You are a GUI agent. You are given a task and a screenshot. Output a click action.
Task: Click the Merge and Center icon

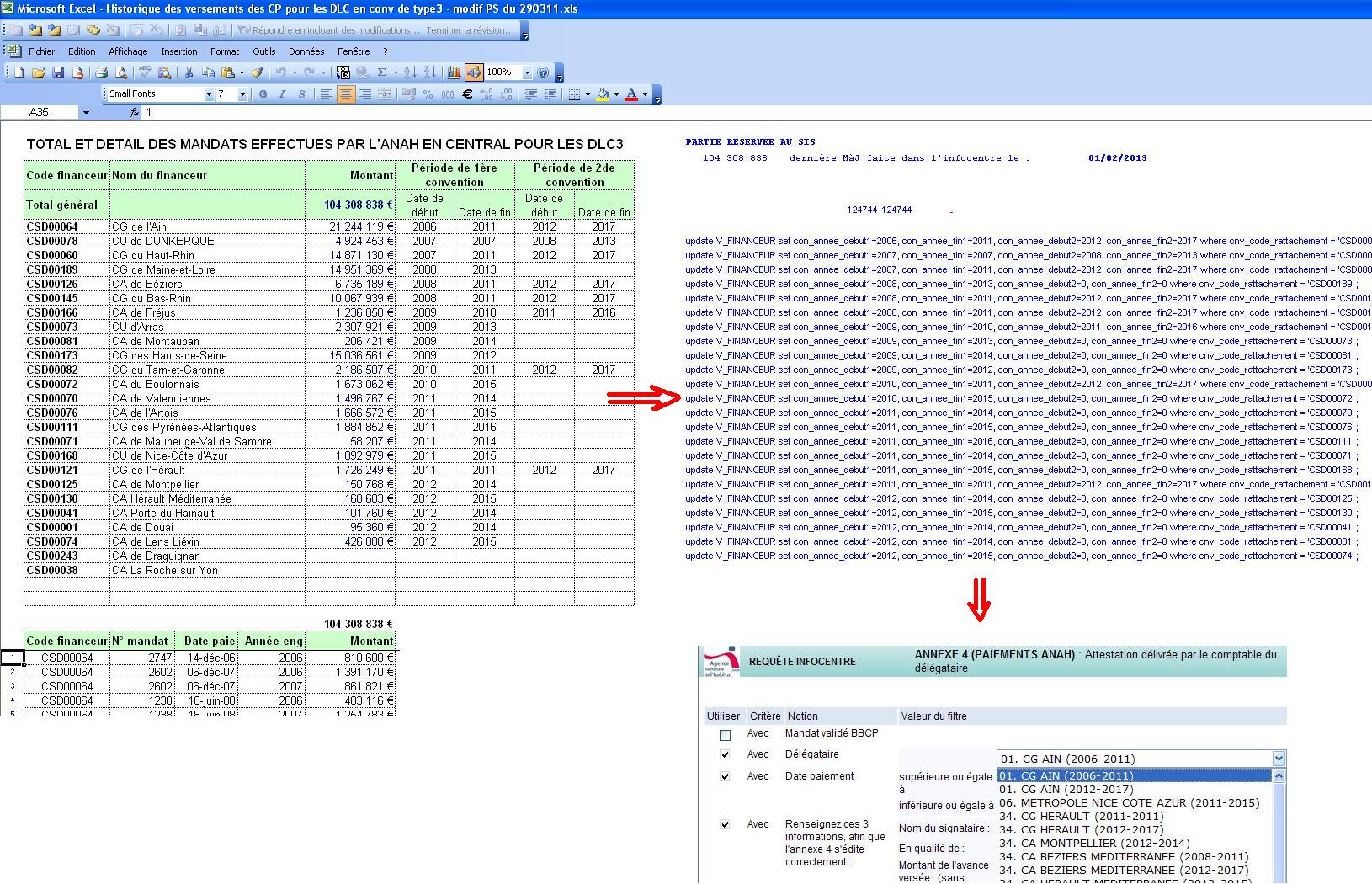point(385,94)
